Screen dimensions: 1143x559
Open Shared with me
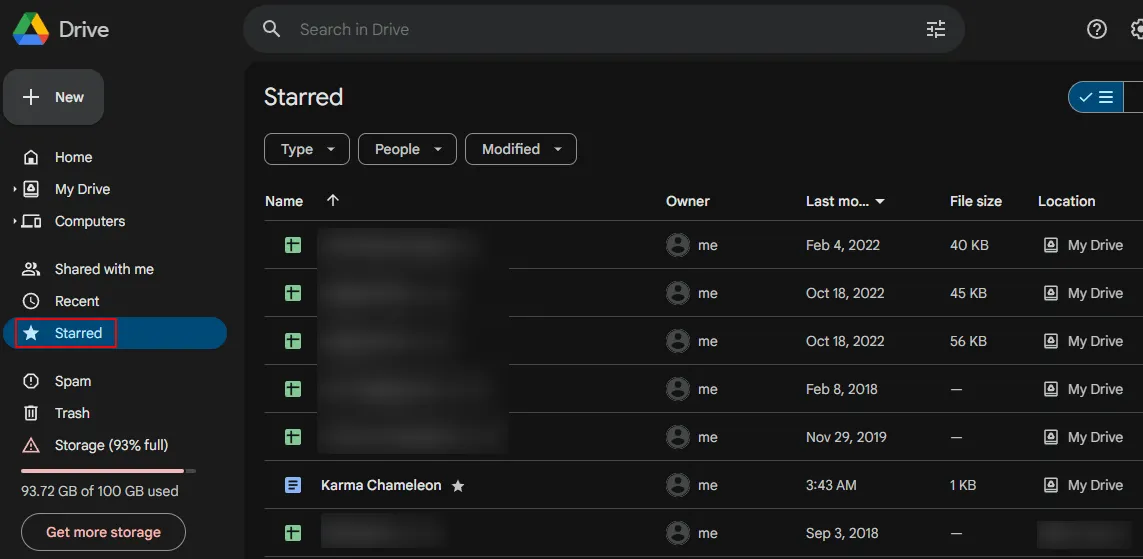104,270
